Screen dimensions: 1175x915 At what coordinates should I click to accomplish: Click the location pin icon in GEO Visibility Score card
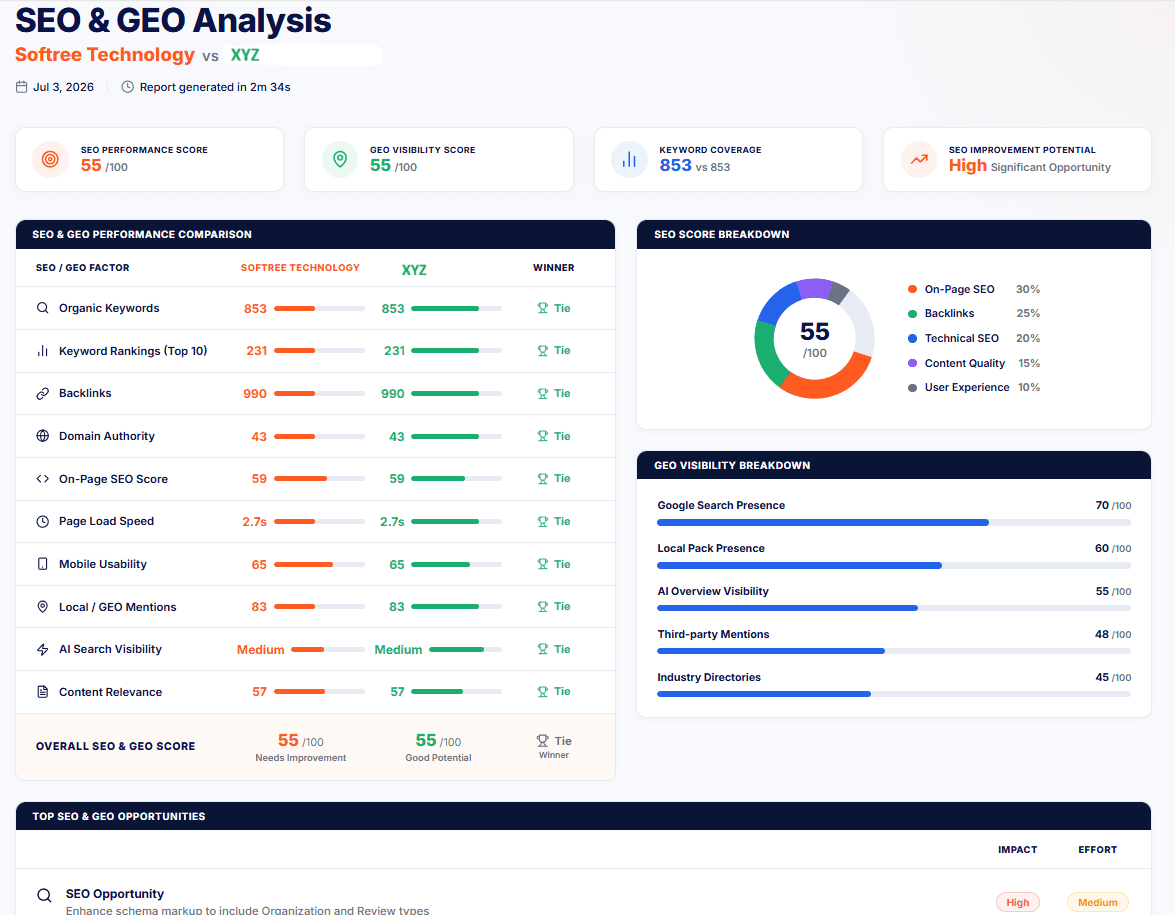click(x=340, y=159)
